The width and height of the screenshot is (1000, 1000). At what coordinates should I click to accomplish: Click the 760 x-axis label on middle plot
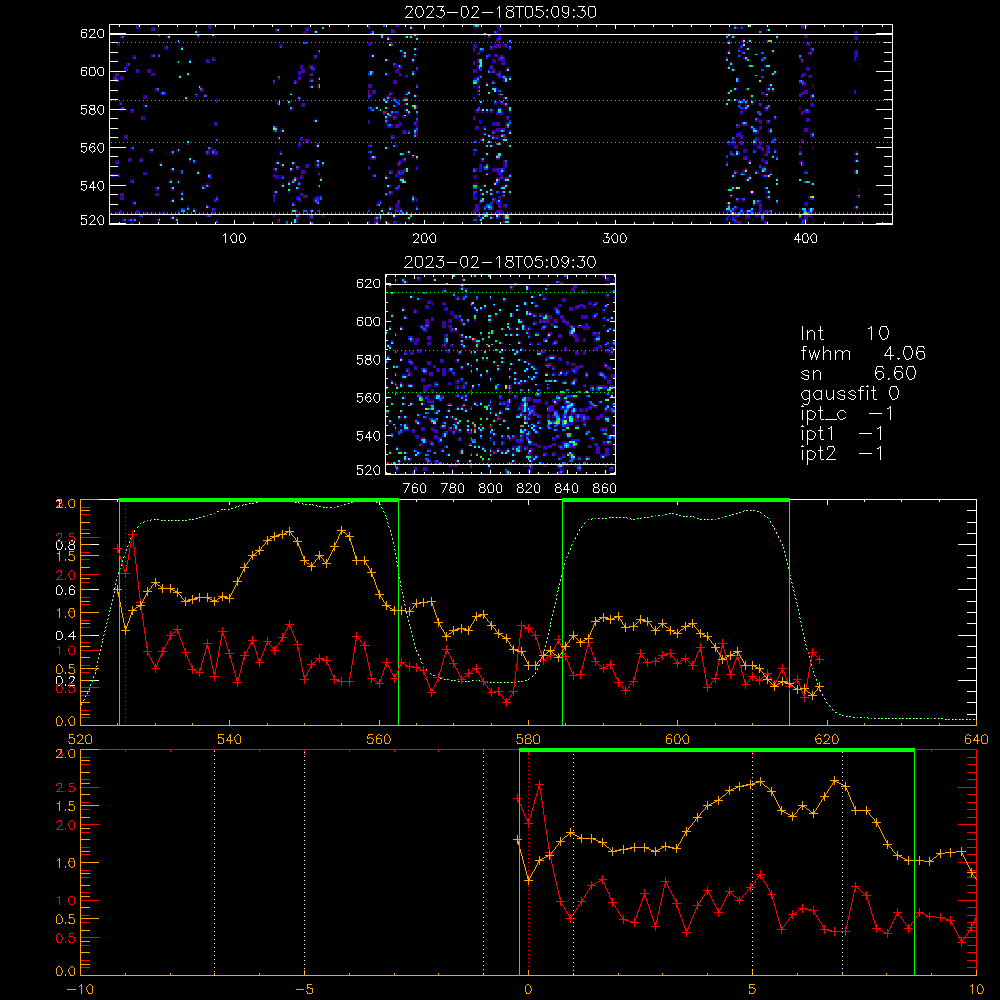click(x=415, y=489)
